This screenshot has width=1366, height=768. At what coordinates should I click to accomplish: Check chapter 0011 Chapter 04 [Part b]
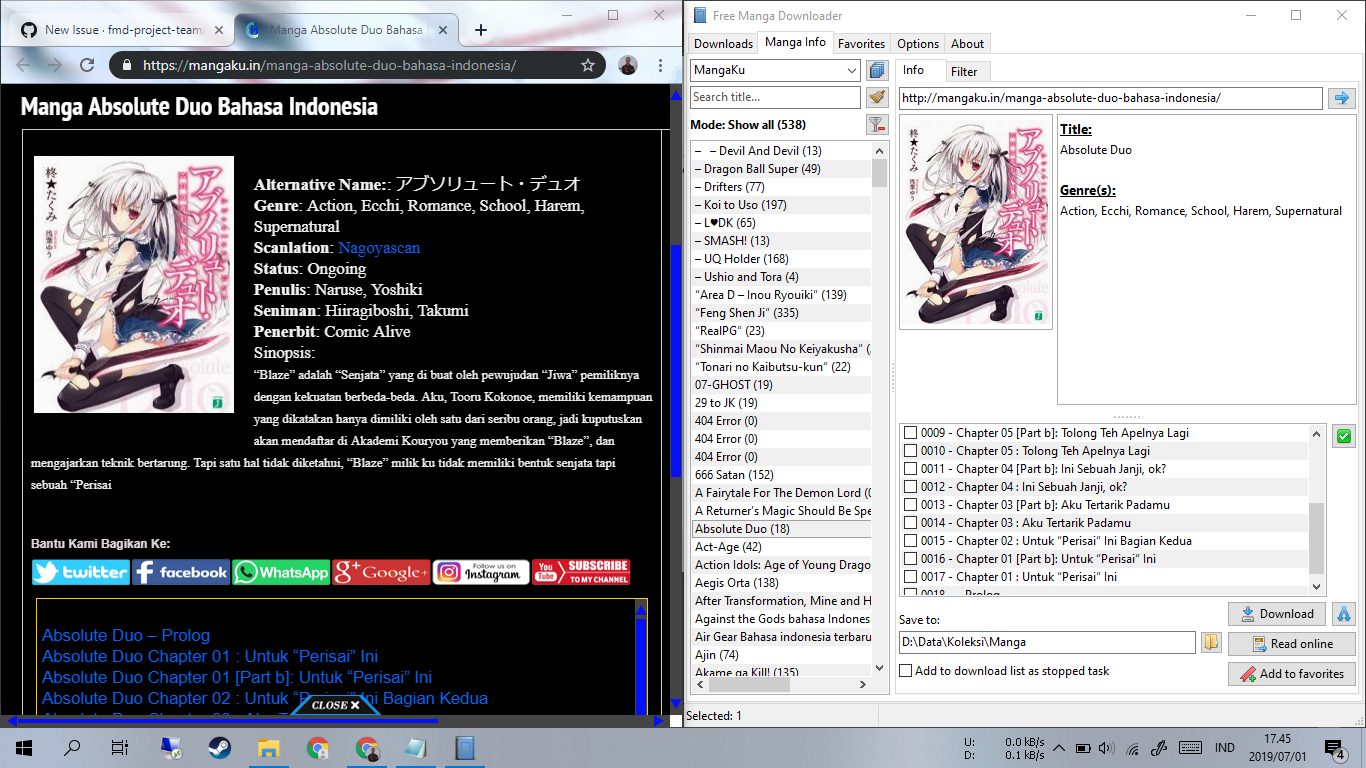pos(910,469)
